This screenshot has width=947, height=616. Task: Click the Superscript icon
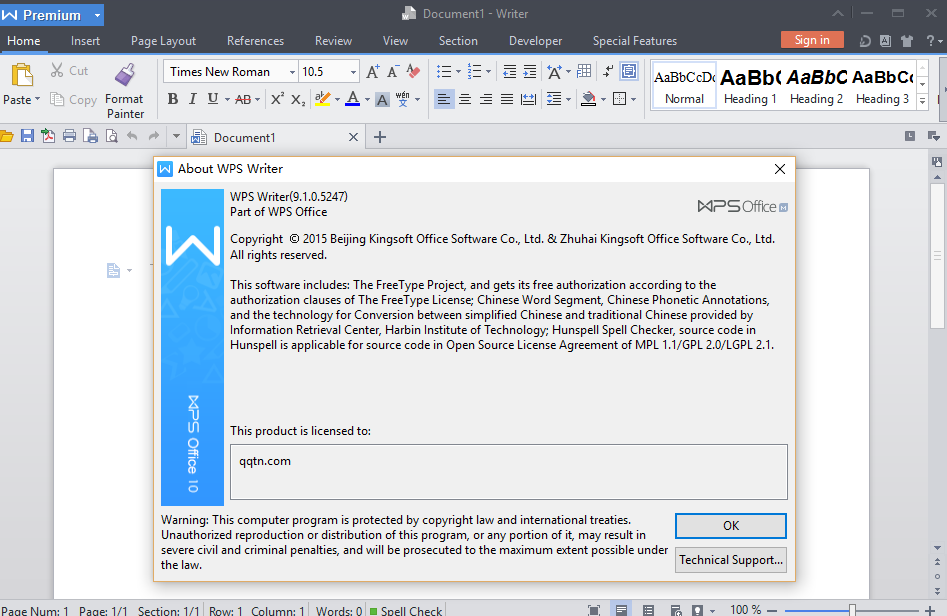coord(277,99)
